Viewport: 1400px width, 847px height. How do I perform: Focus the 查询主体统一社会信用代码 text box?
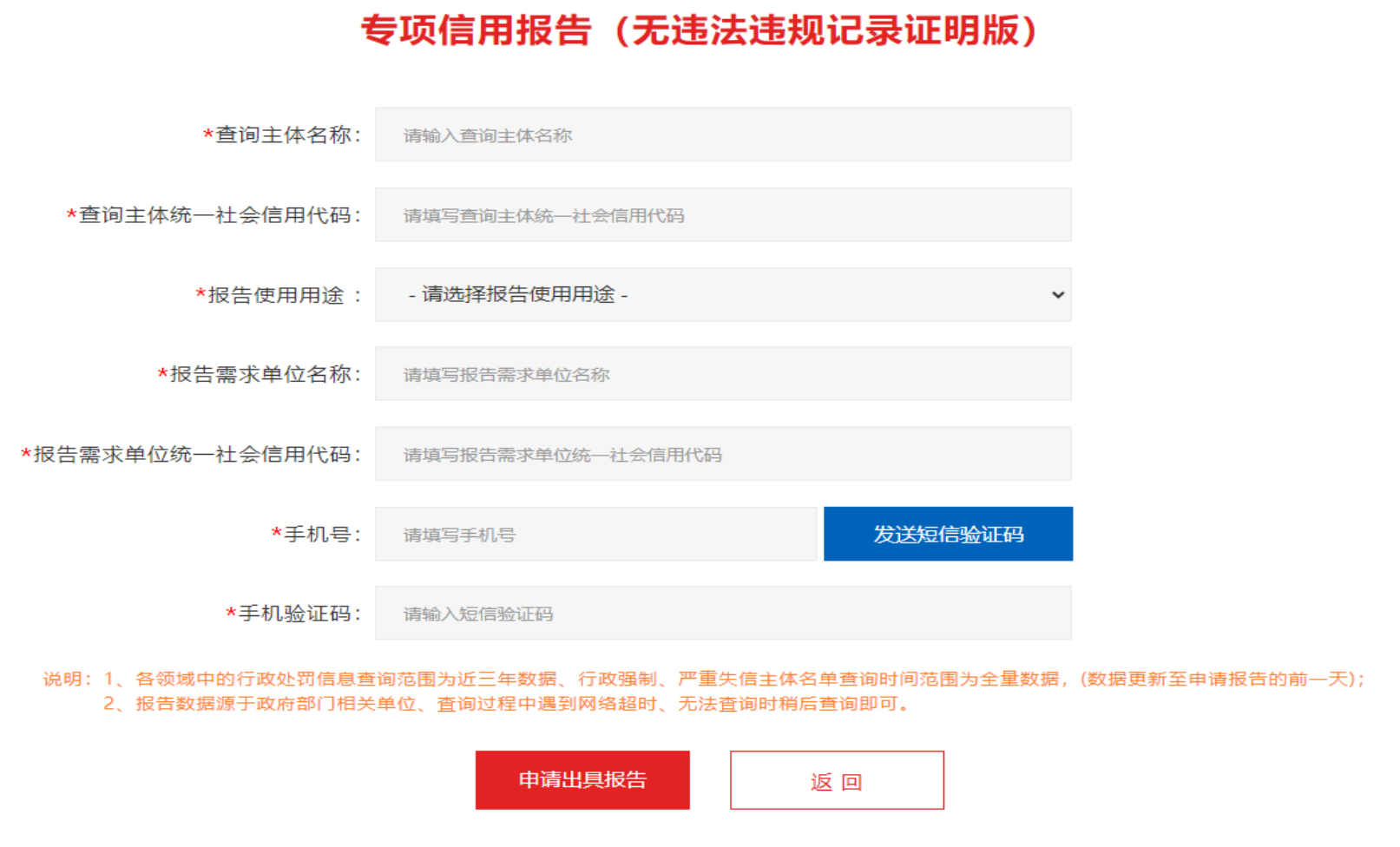(x=722, y=215)
